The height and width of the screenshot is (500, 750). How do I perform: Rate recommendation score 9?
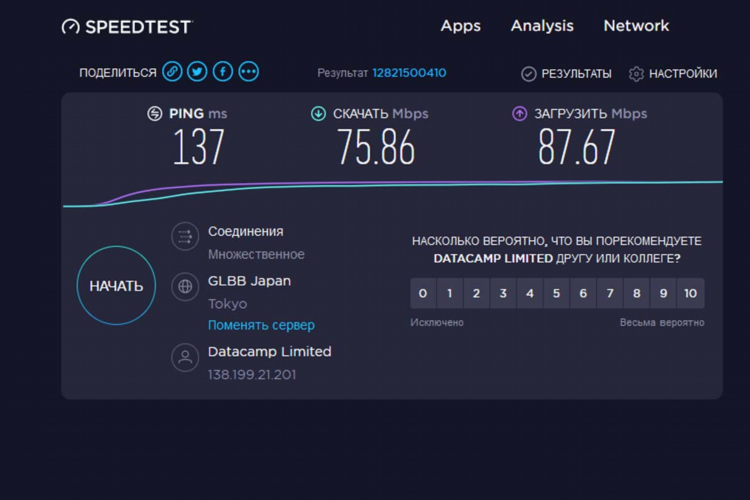pos(663,293)
